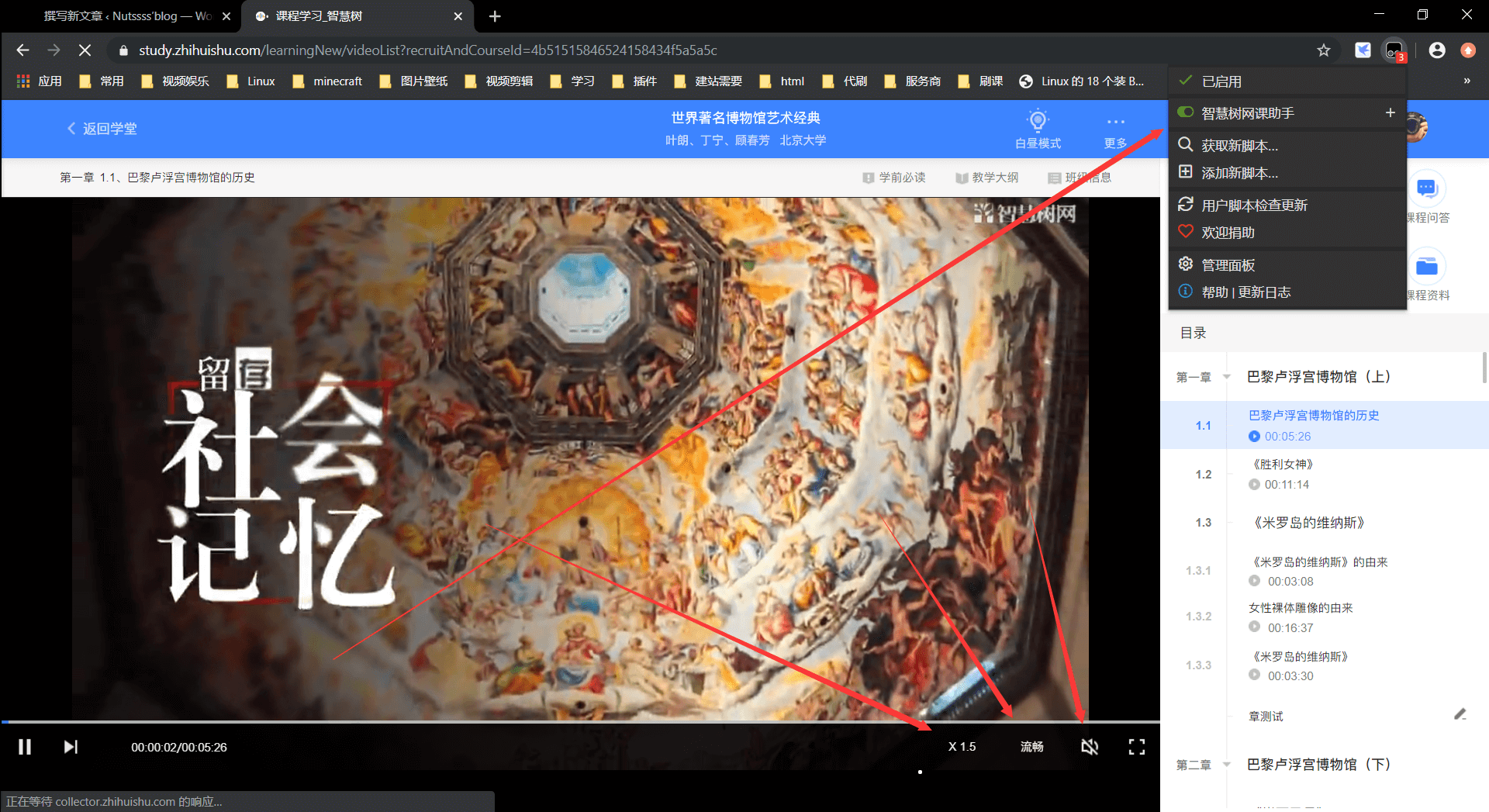The width and height of the screenshot is (1489, 812).
Task: Choose 用户脚本检查更新
Action: (x=1287, y=205)
